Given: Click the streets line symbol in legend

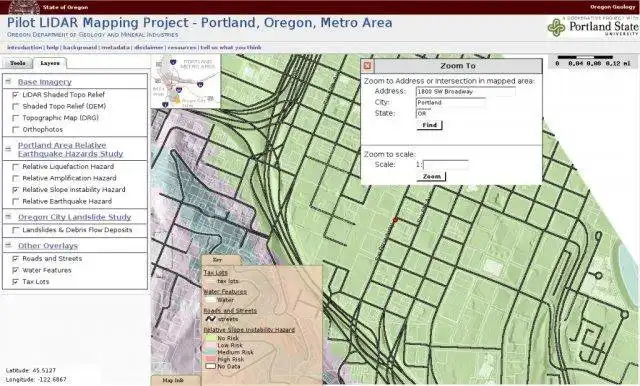Looking at the screenshot, I should coord(210,319).
